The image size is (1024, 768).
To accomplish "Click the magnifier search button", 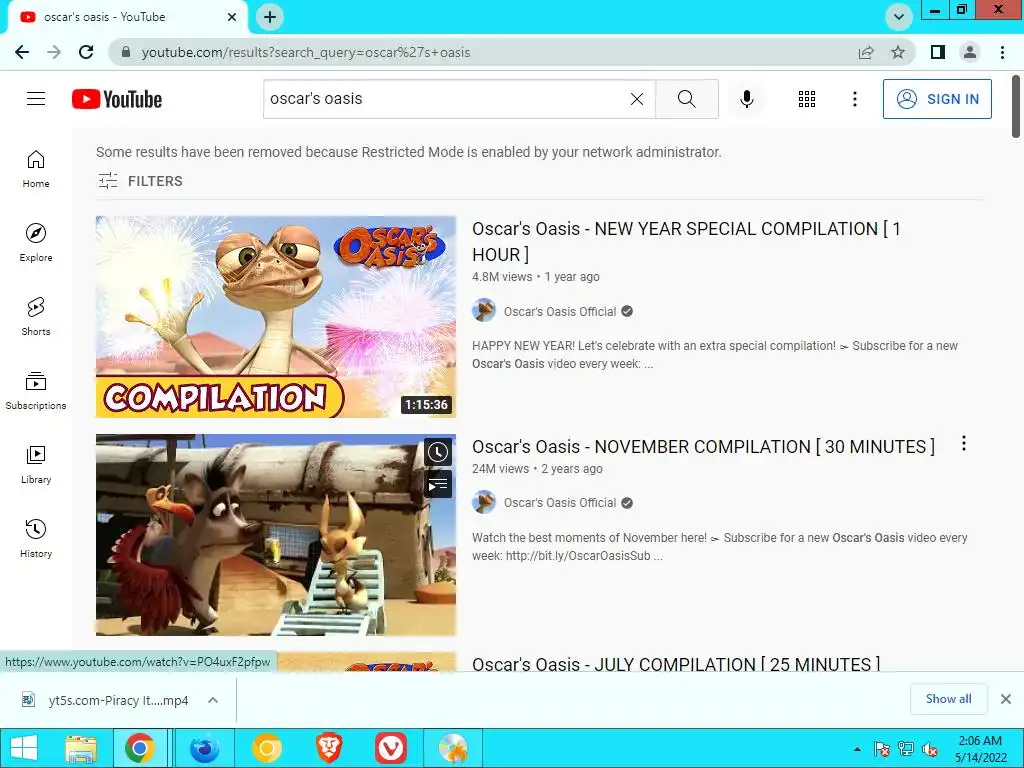I will [686, 99].
